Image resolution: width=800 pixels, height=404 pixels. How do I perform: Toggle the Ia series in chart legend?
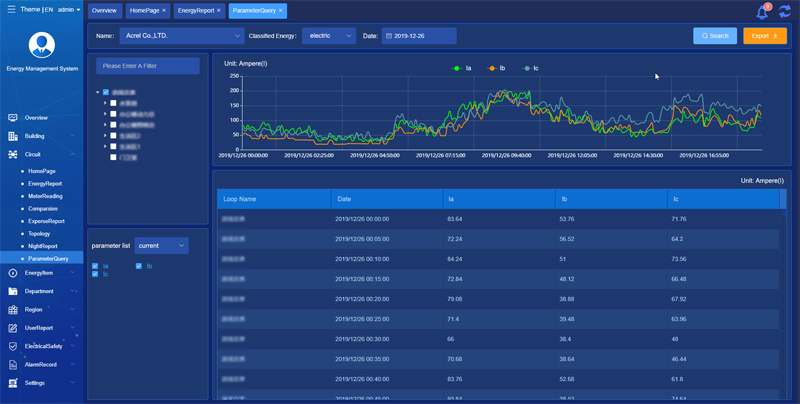pos(462,68)
